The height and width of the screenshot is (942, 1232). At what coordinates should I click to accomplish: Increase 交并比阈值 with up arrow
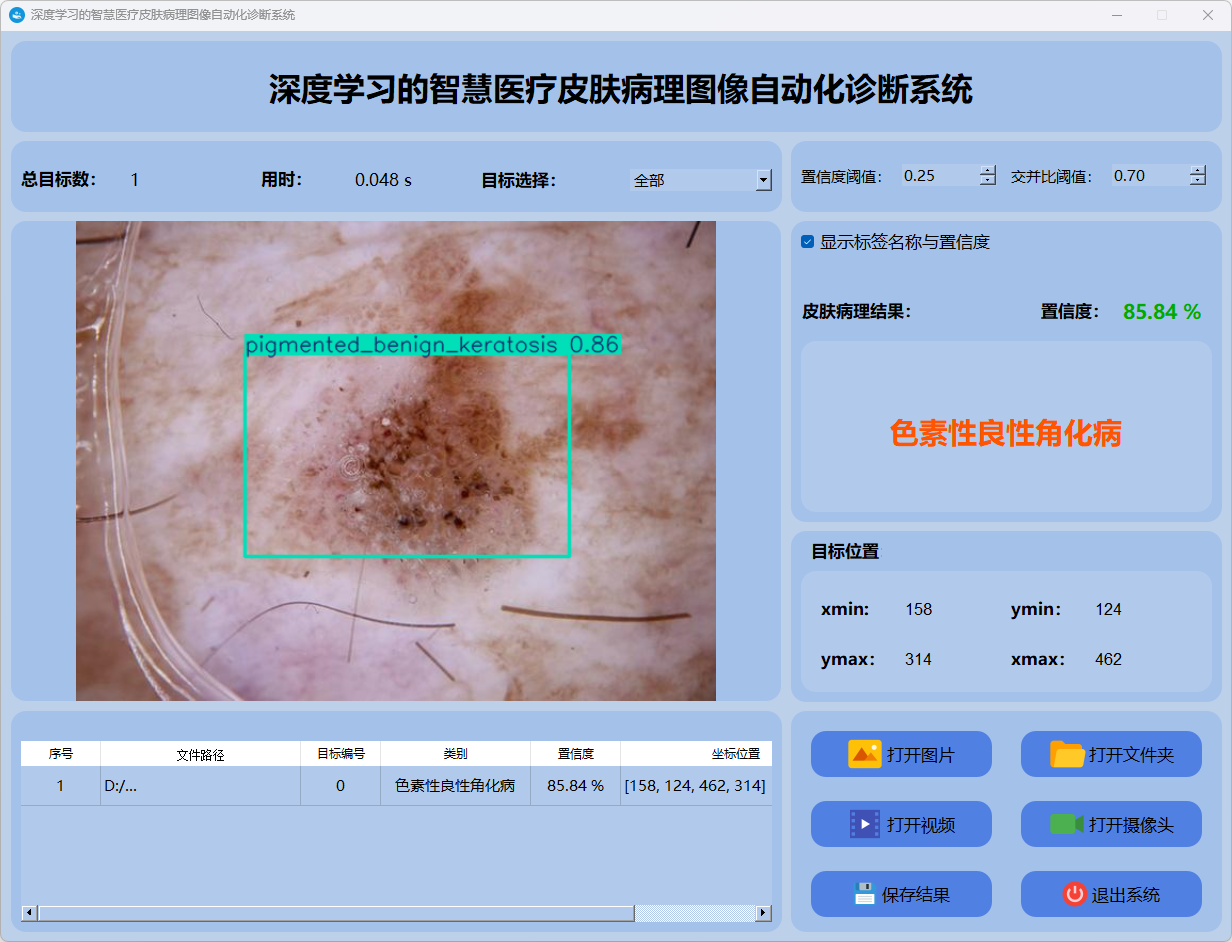[1198, 170]
